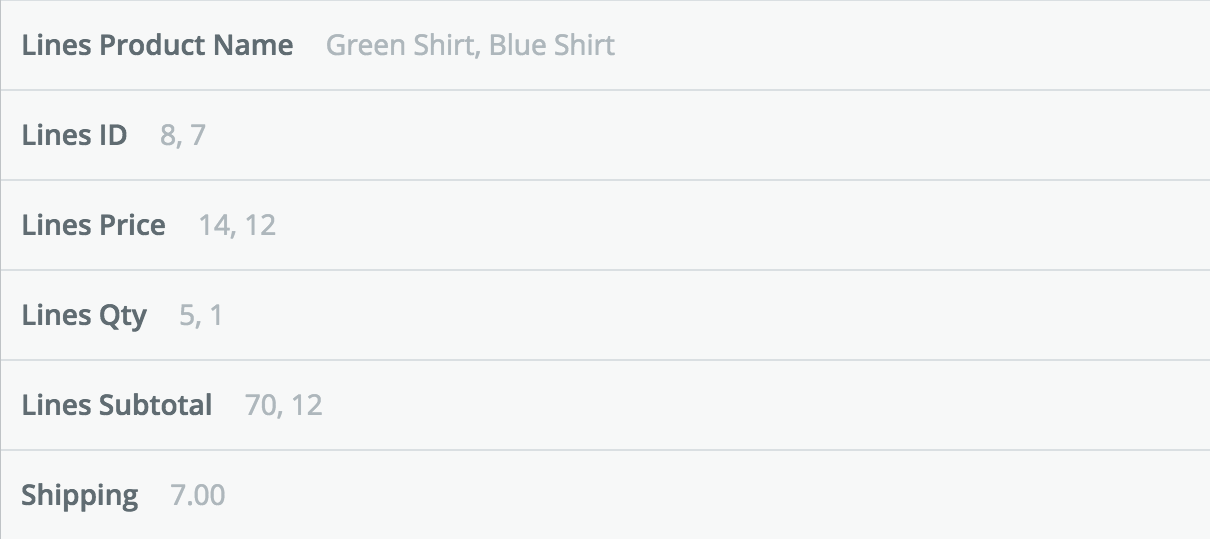This screenshot has height=539, width=1210.
Task: Click the number 14 in Lines Price
Action: pos(213,225)
